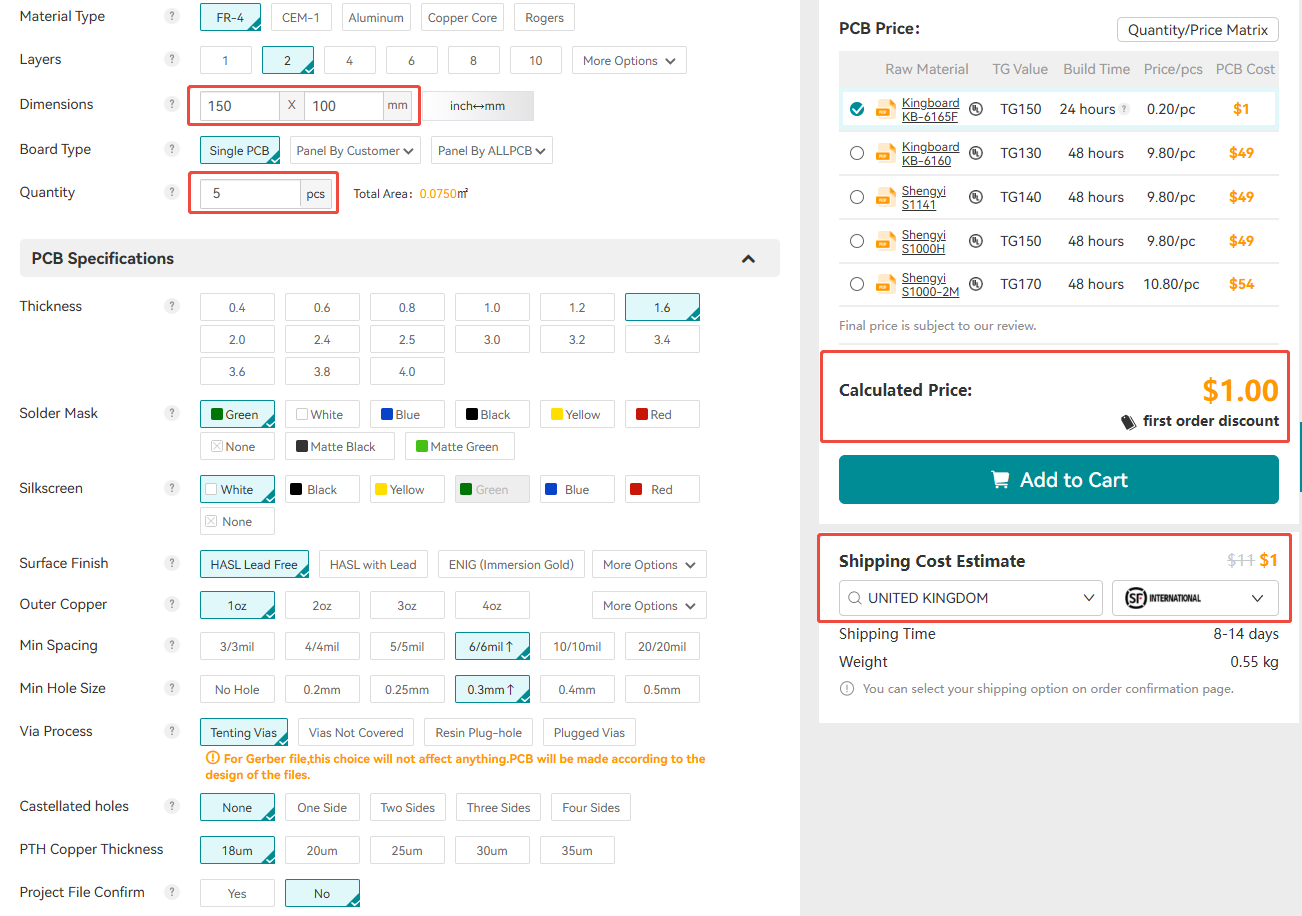Click the Quantity input field

[250, 193]
